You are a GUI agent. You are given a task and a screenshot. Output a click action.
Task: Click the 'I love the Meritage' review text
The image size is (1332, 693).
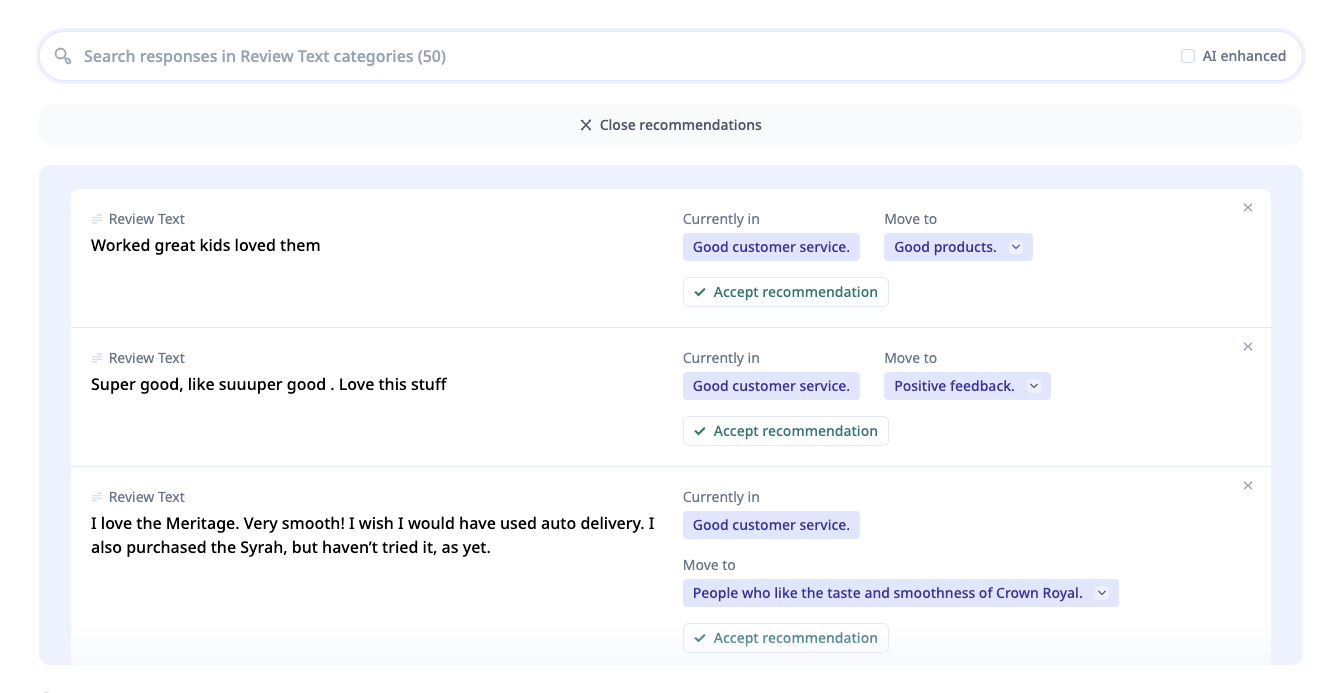[372, 535]
